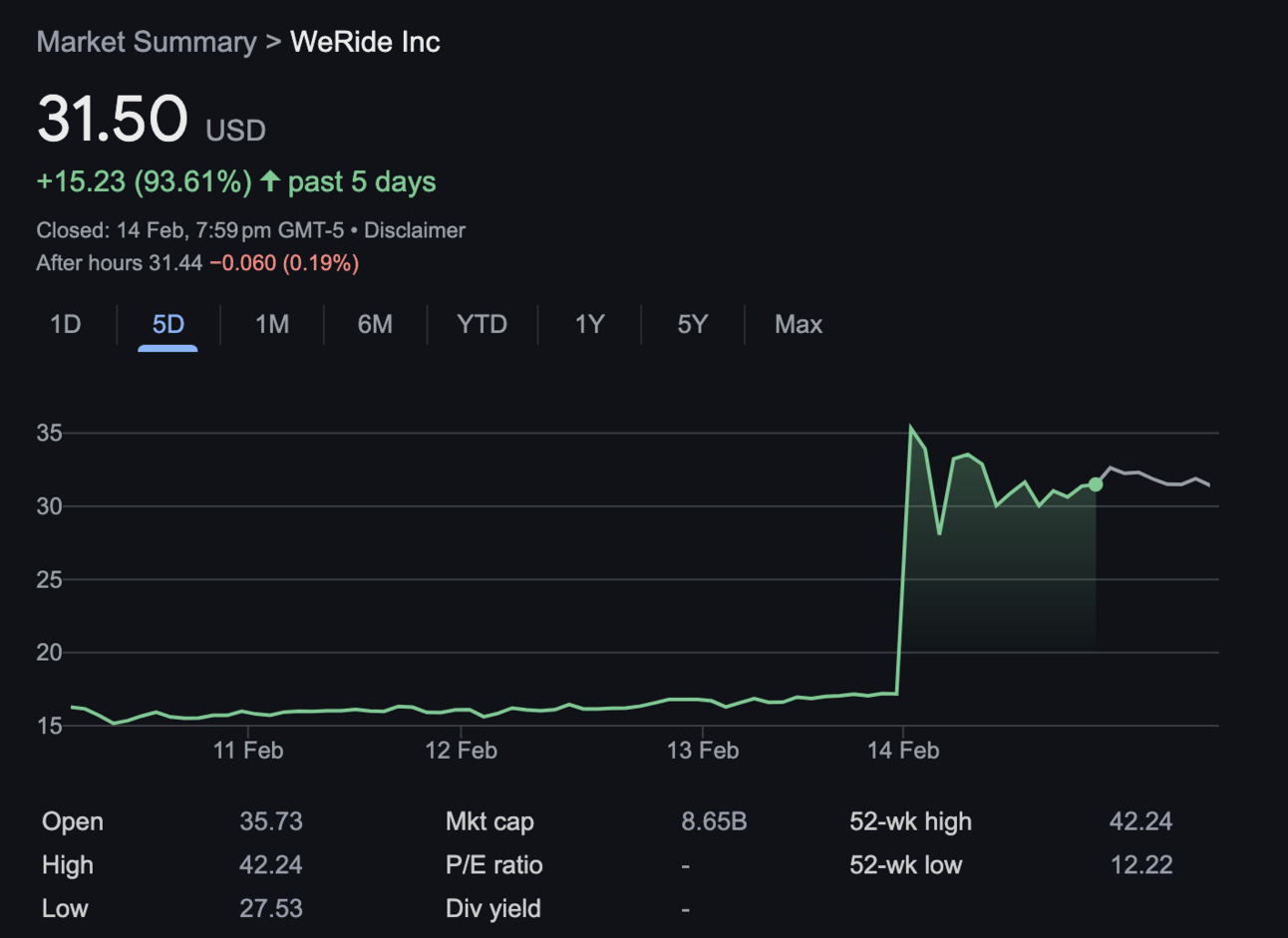The width and height of the screenshot is (1288, 938).
Task: Click the Closed: 14 Feb timestamp
Action: 190,230
